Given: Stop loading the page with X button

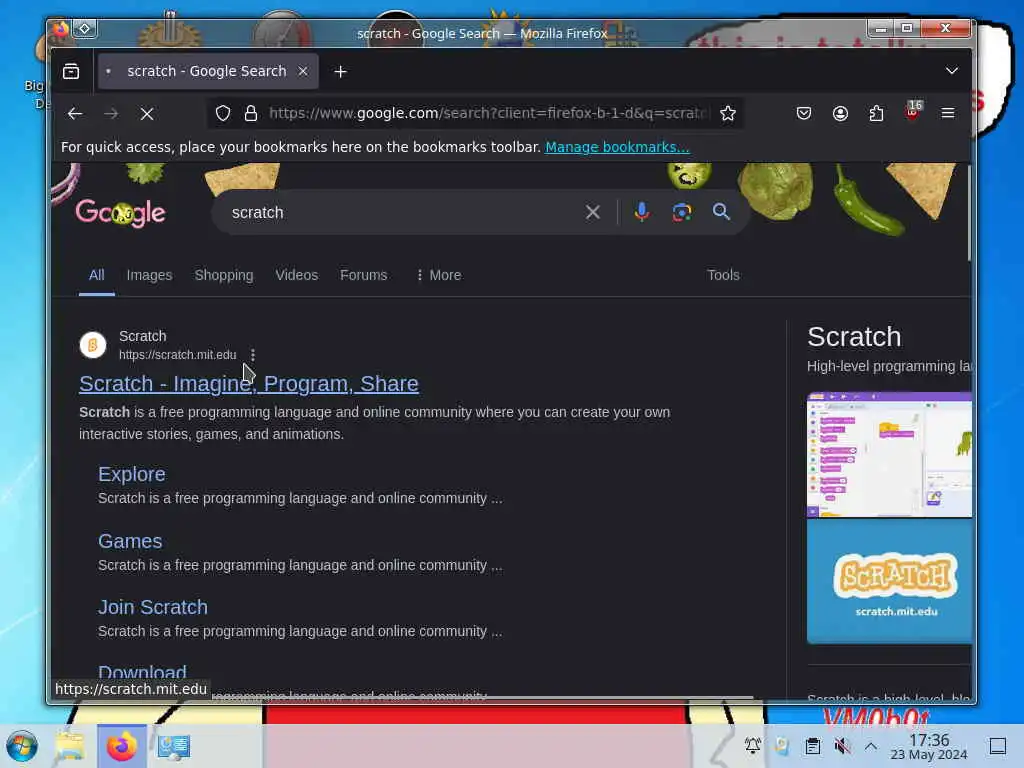Looking at the screenshot, I should click(x=147, y=114).
